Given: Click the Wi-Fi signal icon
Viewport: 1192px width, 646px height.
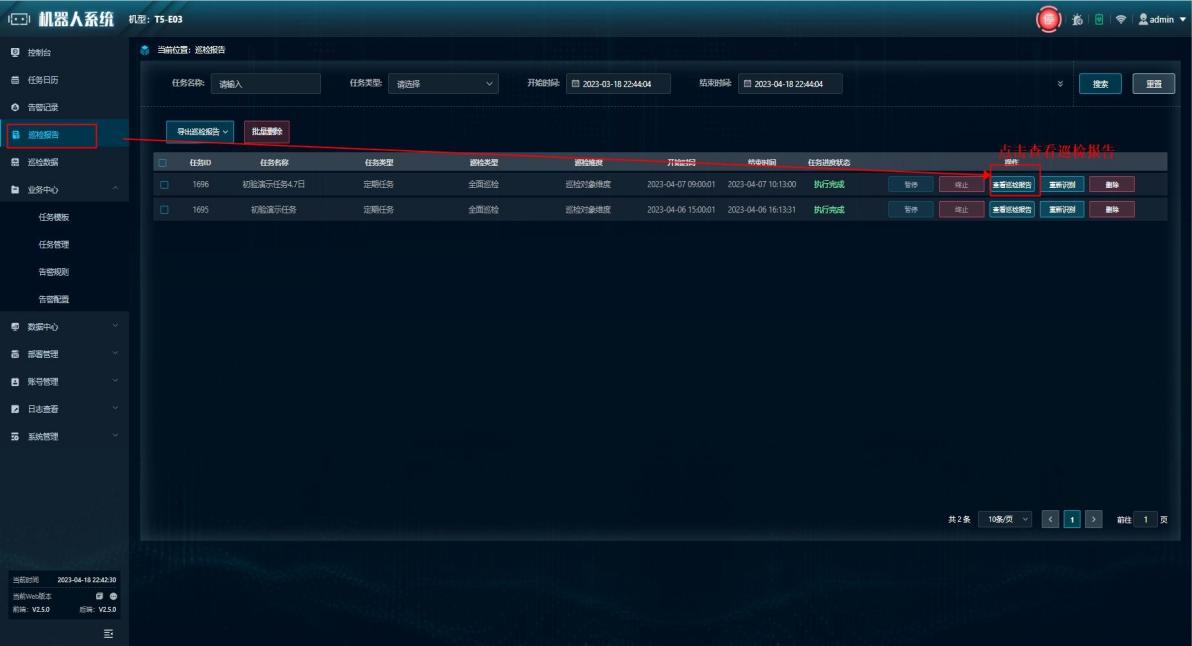Looking at the screenshot, I should (x=1121, y=19).
